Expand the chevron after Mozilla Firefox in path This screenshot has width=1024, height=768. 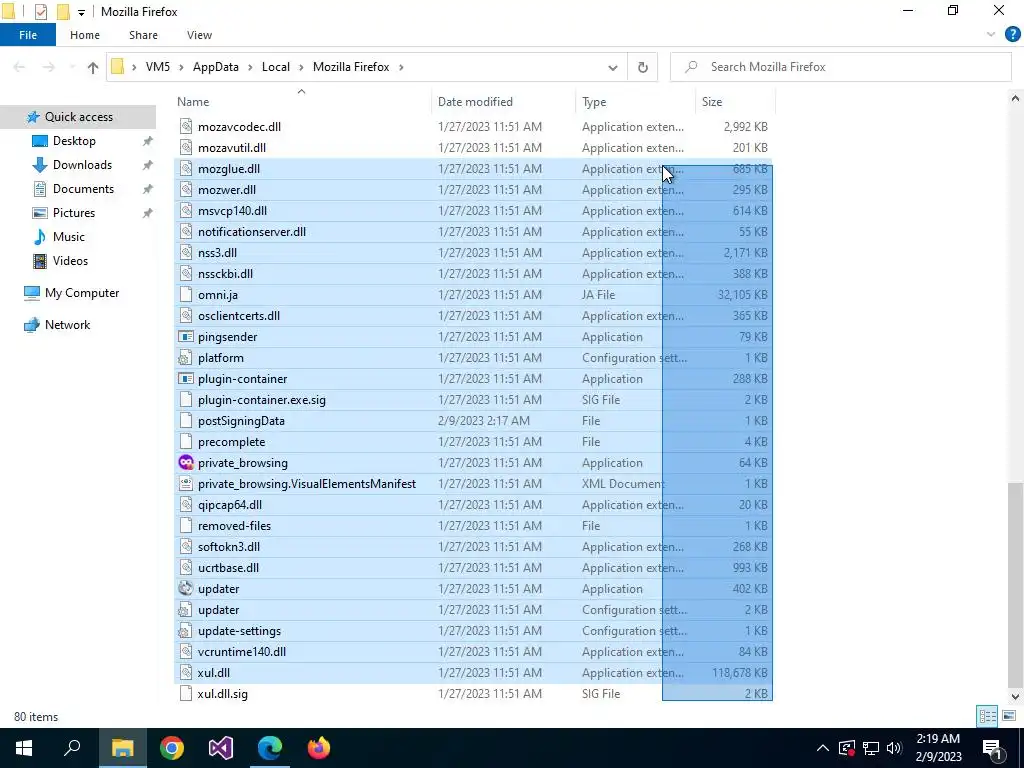click(x=401, y=67)
